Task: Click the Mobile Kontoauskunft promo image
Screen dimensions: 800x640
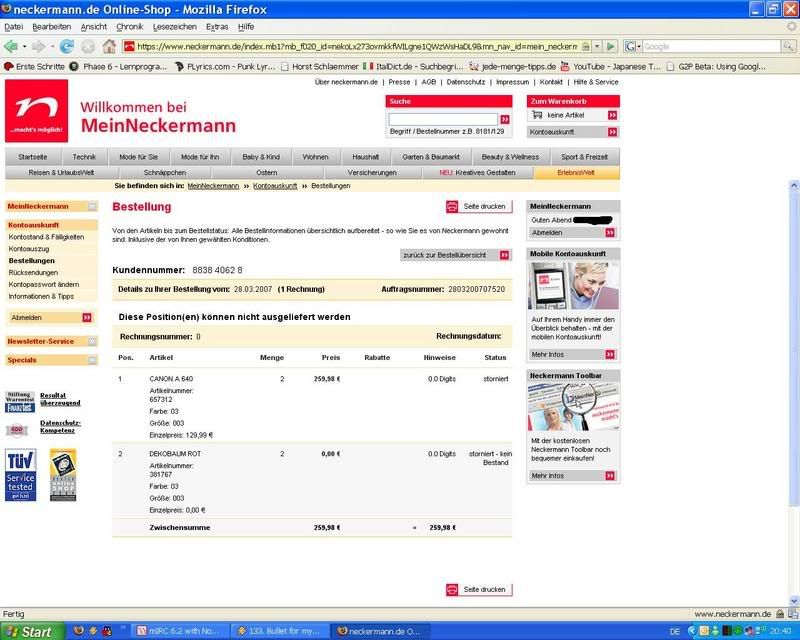Action: click(x=573, y=286)
